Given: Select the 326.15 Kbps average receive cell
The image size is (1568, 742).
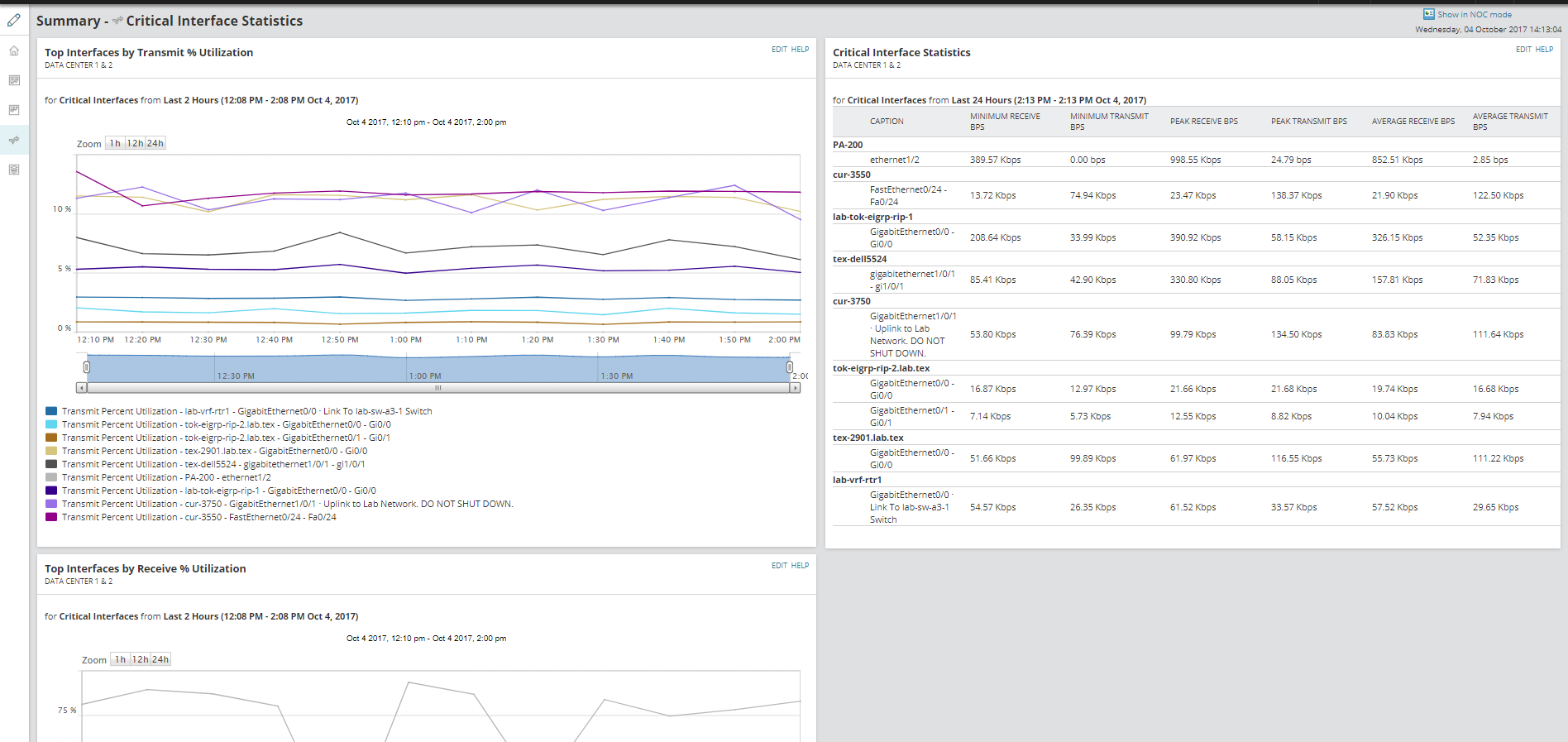Looking at the screenshot, I should 1397,237.
